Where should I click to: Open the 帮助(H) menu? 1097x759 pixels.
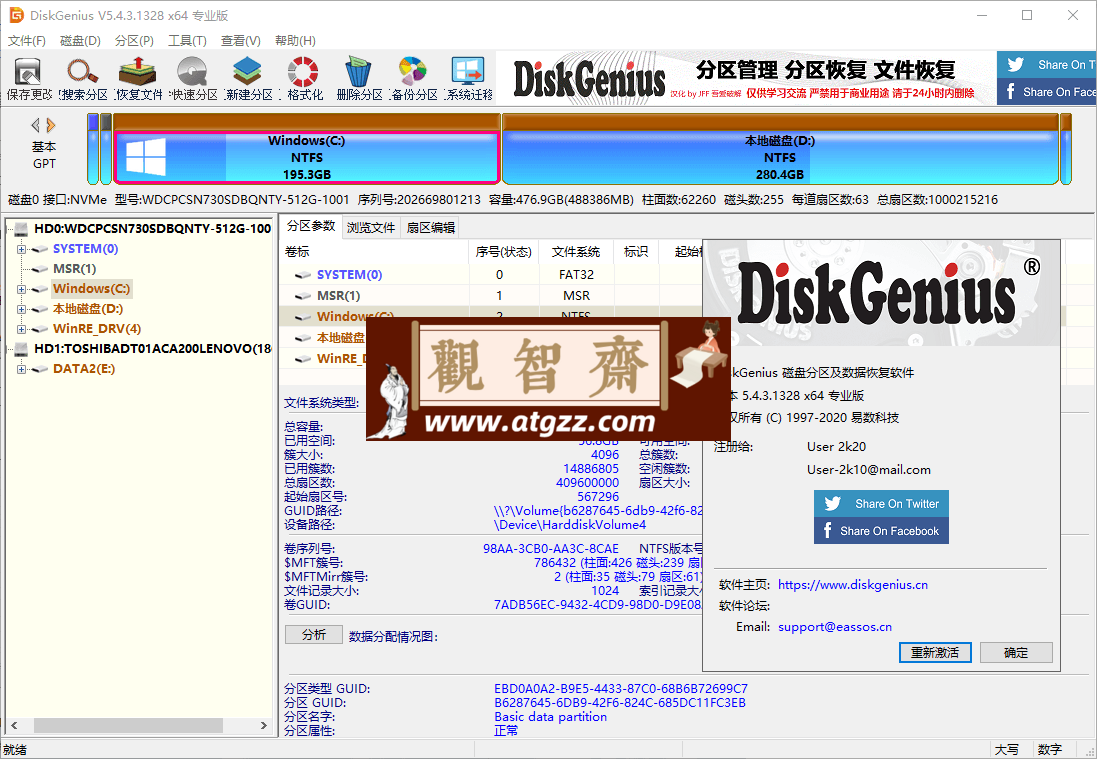pyautogui.click(x=295, y=41)
